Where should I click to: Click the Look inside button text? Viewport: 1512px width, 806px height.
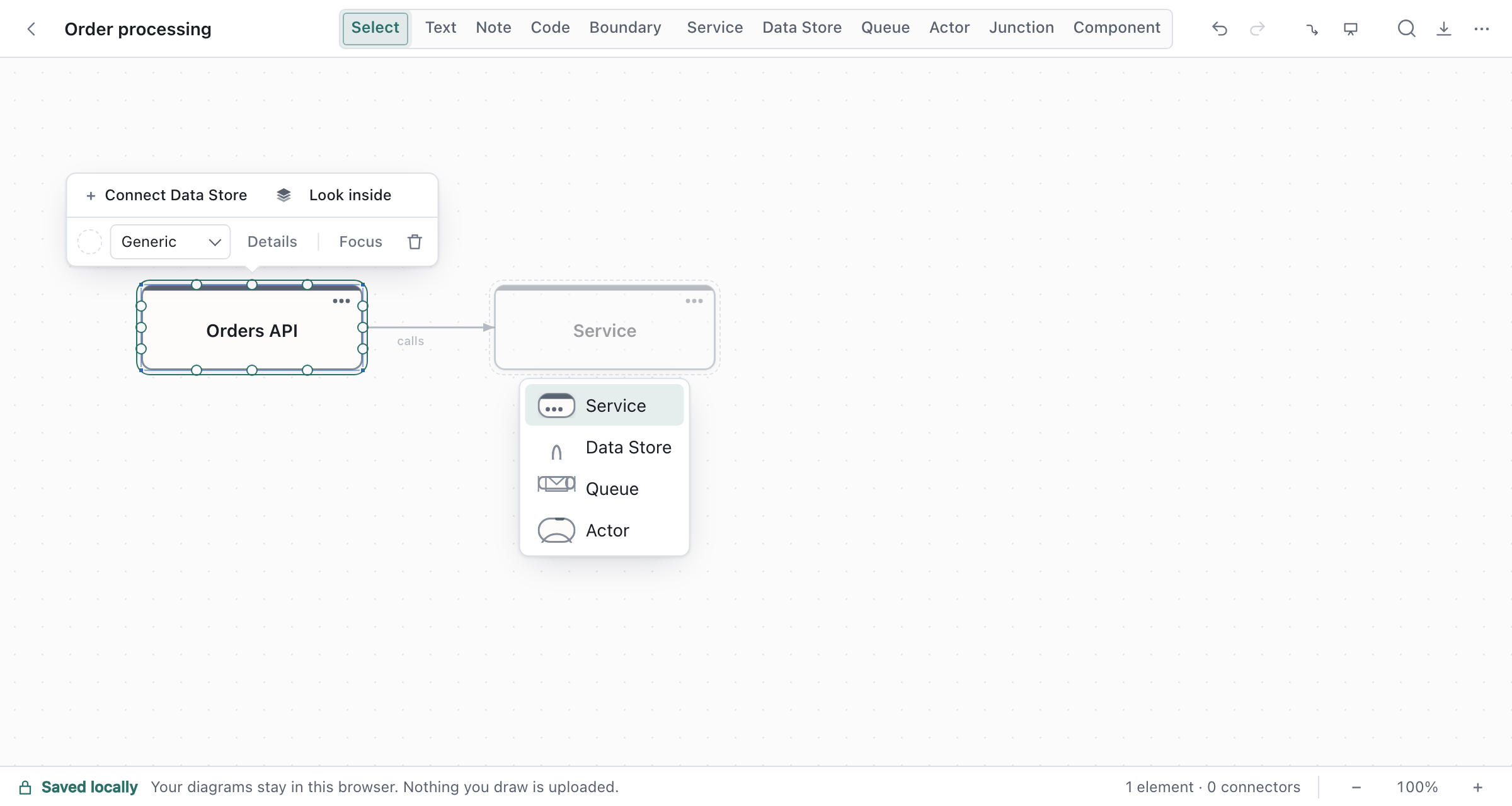point(350,195)
